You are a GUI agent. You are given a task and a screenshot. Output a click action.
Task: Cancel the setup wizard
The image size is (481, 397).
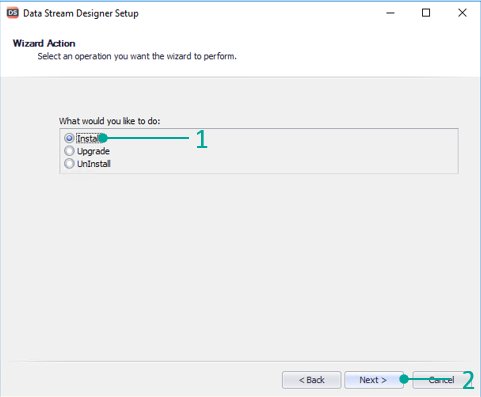tap(438, 380)
